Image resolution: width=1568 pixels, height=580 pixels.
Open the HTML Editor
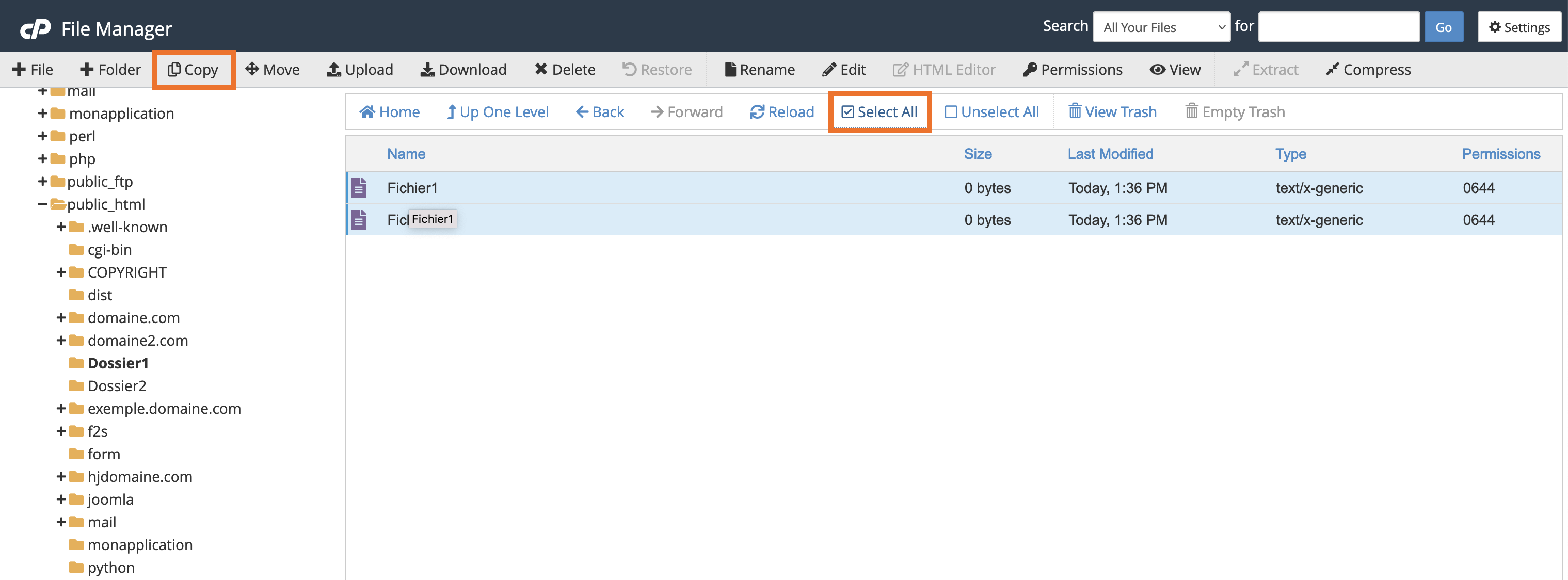point(944,69)
